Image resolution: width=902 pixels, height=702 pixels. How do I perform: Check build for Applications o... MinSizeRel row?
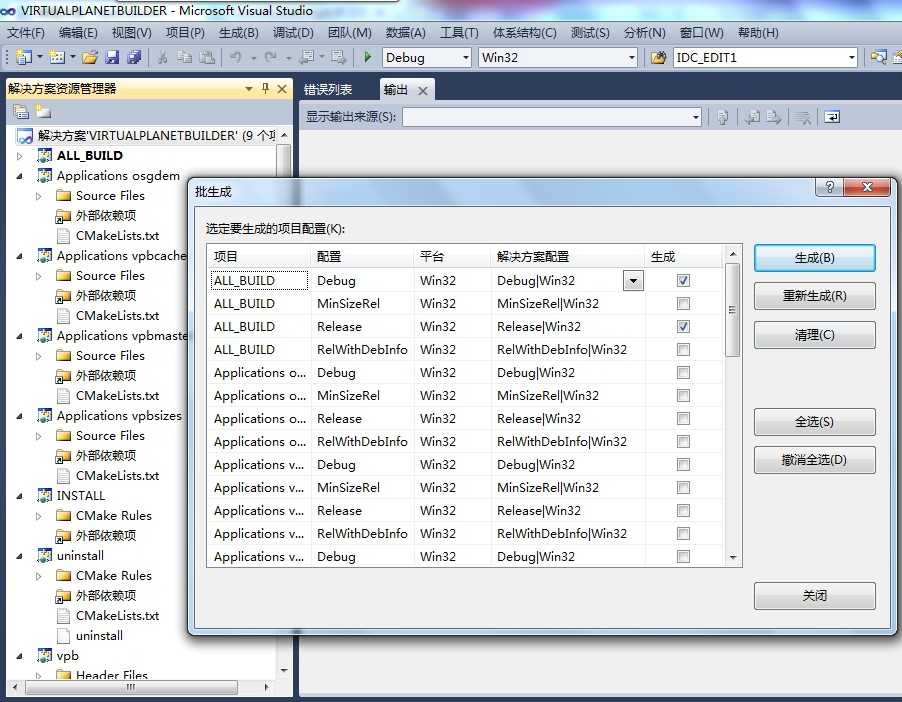coord(683,396)
